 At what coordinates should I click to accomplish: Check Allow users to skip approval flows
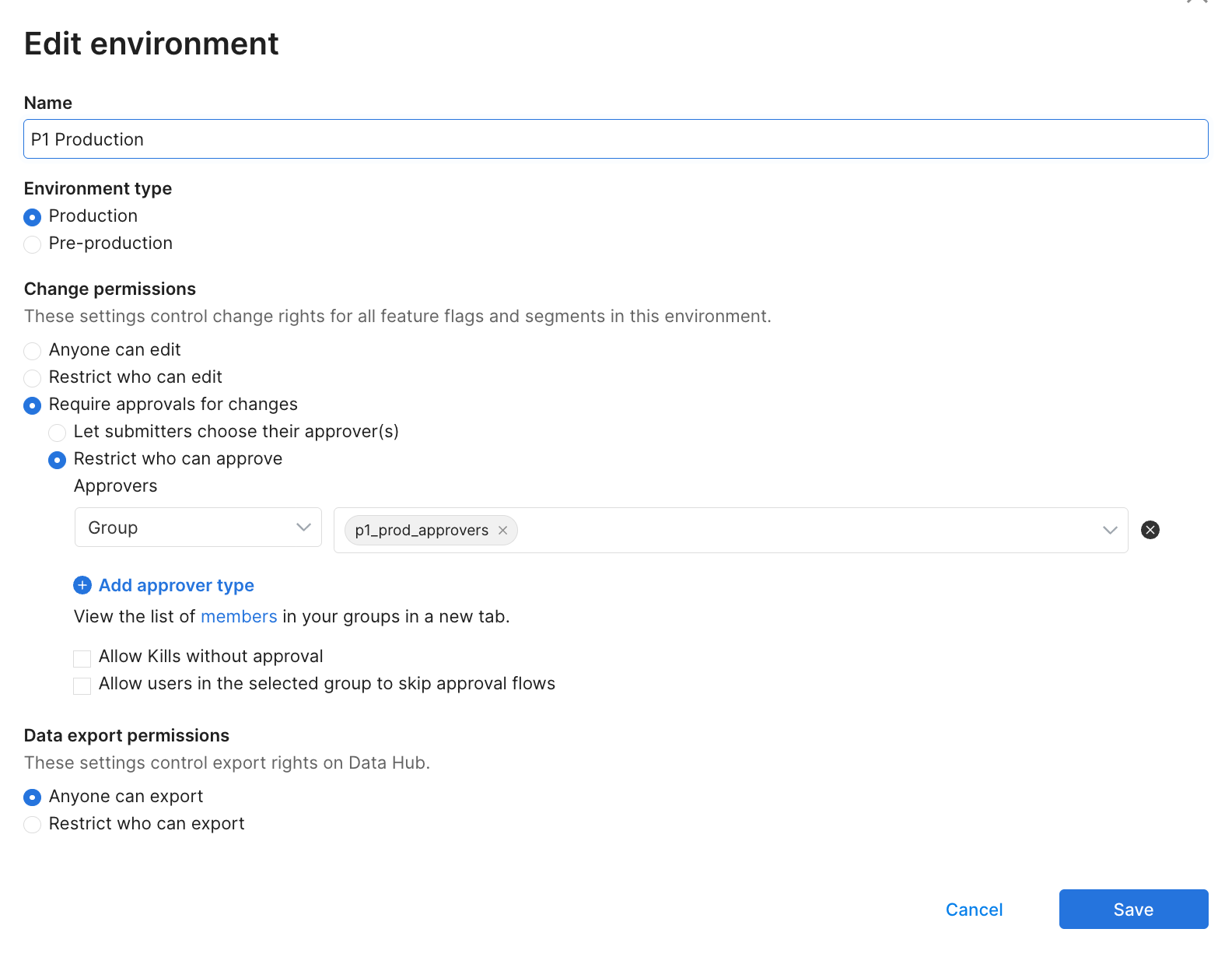[82, 685]
